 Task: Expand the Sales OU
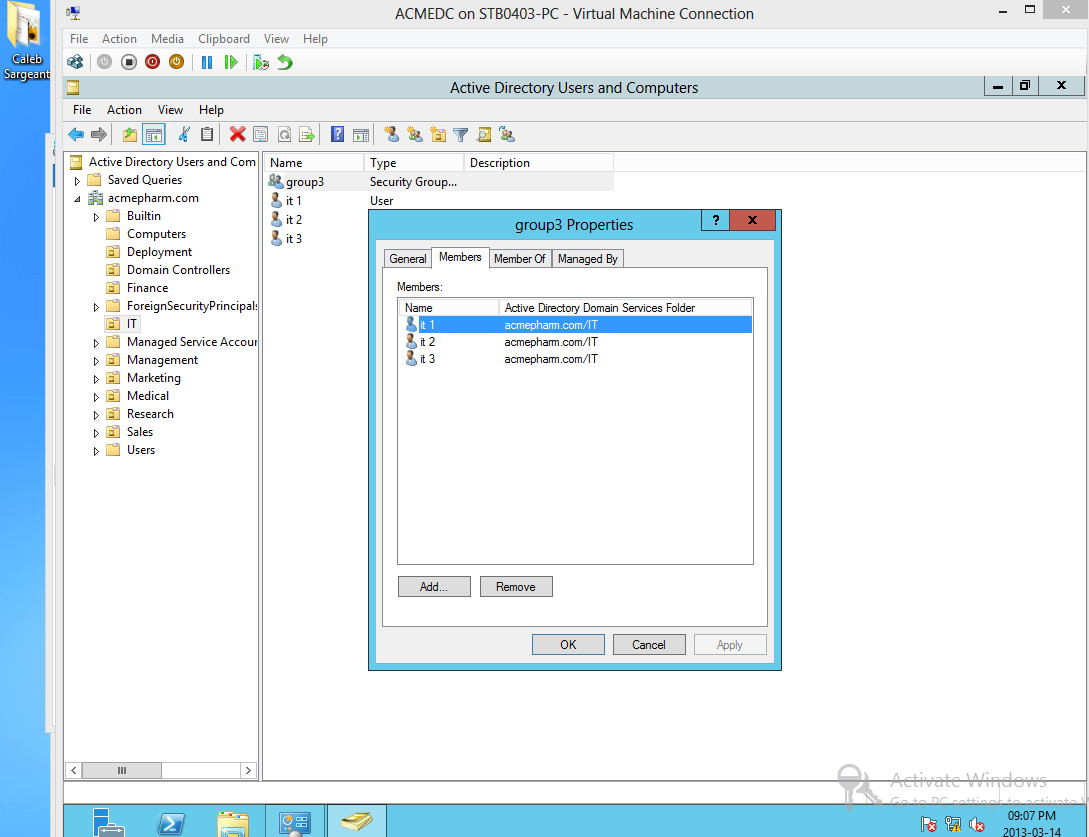tap(96, 433)
